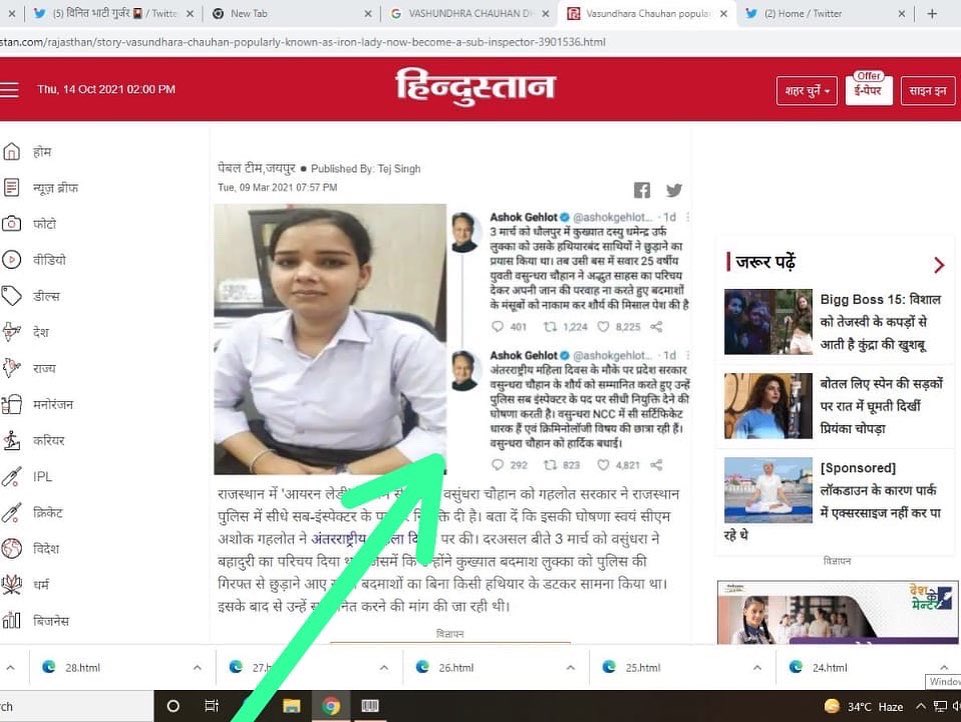Click yoga sponsored story thumbnail
This screenshot has width=961, height=722.
pos(768,490)
